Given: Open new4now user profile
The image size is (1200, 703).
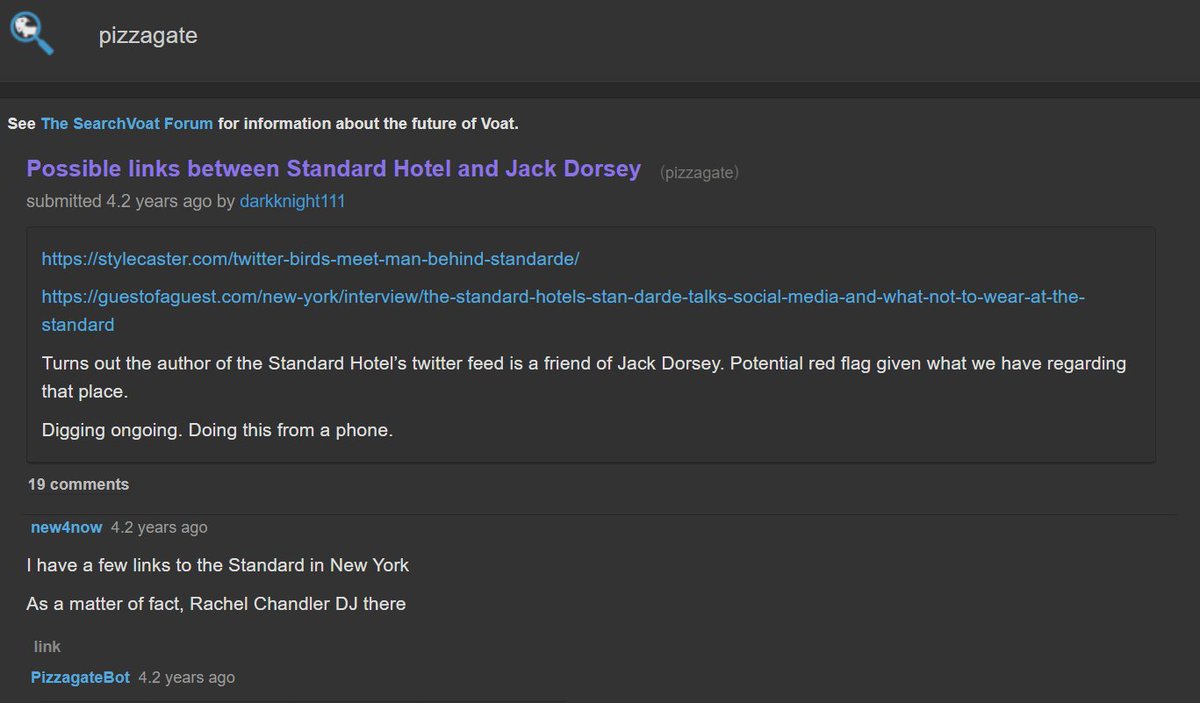Looking at the screenshot, I should (67, 527).
